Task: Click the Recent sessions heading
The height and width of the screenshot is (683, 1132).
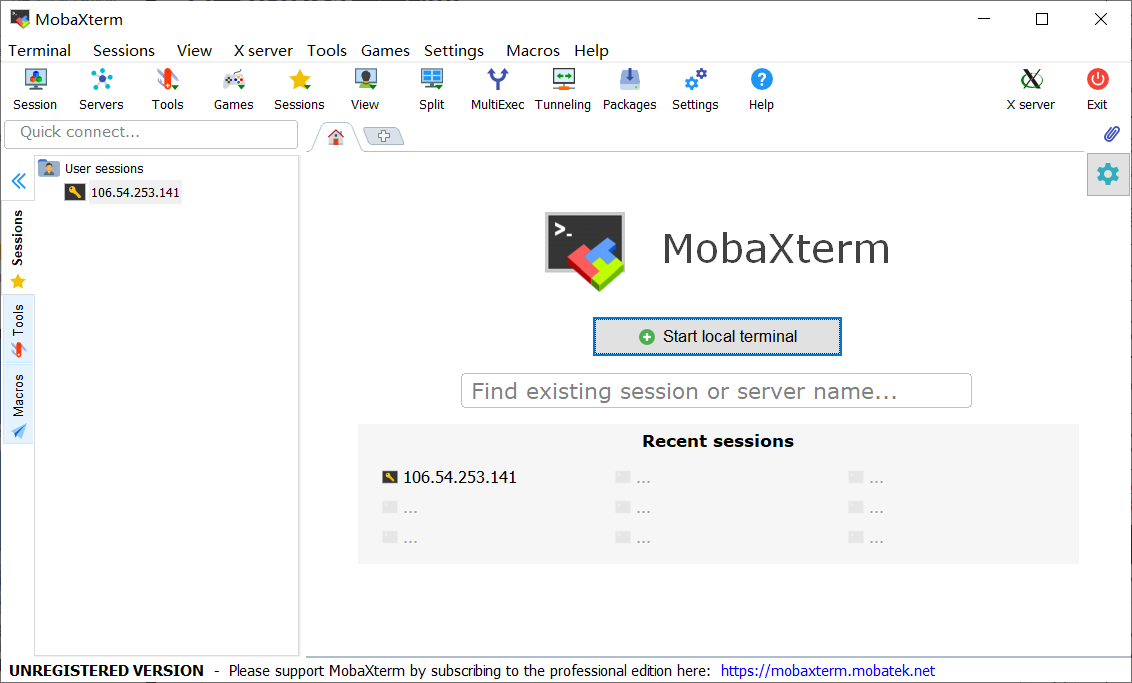Action: point(718,441)
